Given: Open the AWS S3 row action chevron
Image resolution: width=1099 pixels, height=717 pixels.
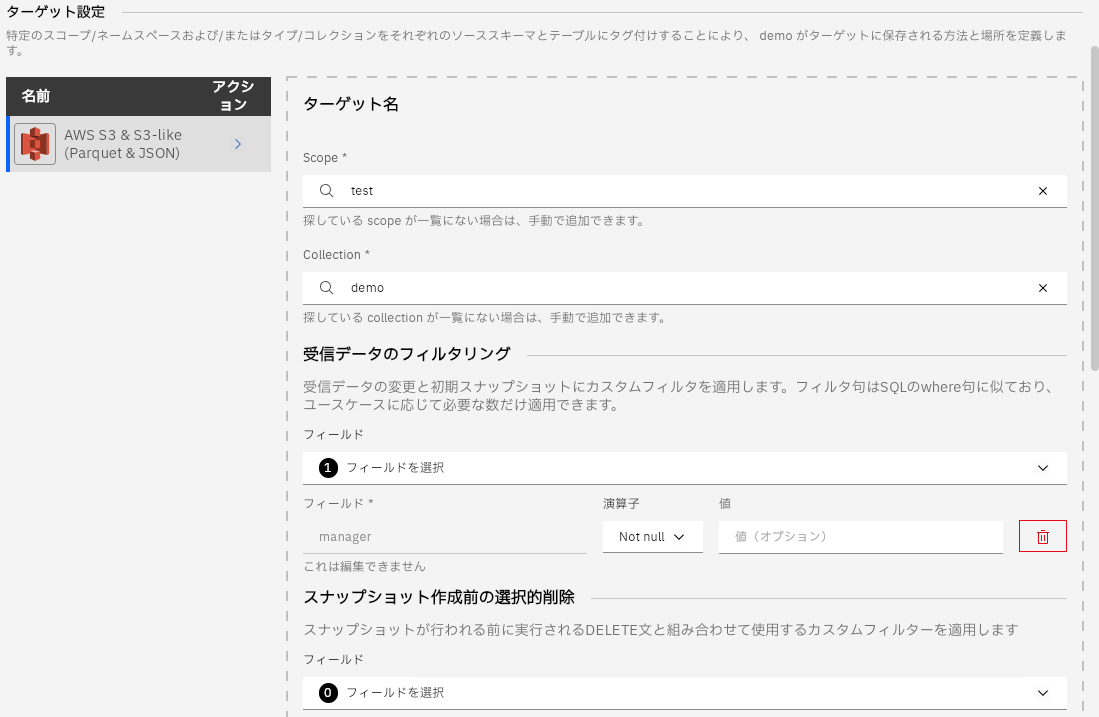Looking at the screenshot, I should pyautogui.click(x=238, y=145).
